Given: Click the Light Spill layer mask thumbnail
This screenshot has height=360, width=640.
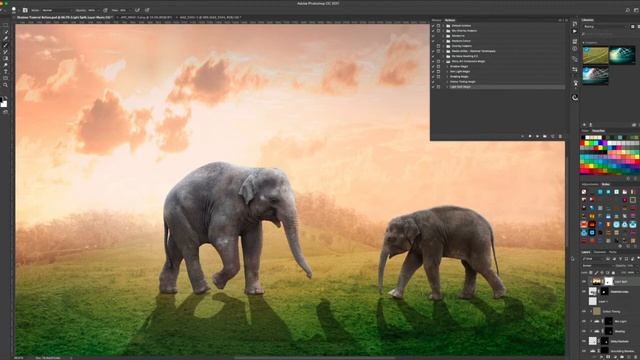Looking at the screenshot, I should [x=609, y=282].
